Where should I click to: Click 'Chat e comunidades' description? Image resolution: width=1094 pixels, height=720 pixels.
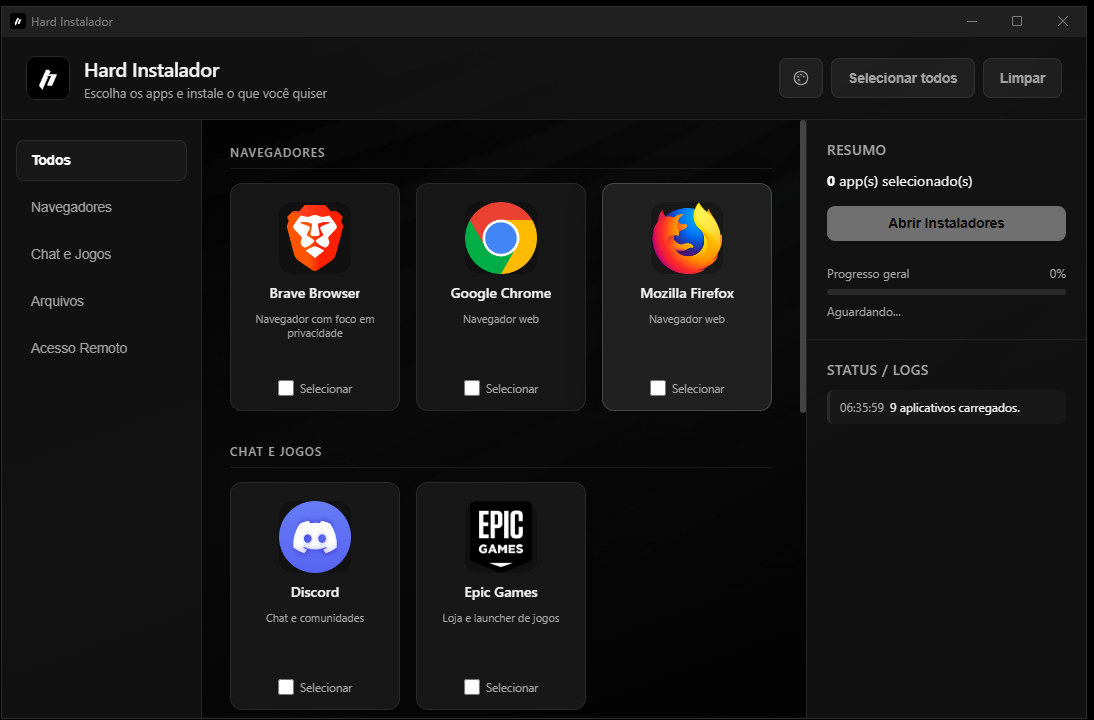(x=315, y=618)
